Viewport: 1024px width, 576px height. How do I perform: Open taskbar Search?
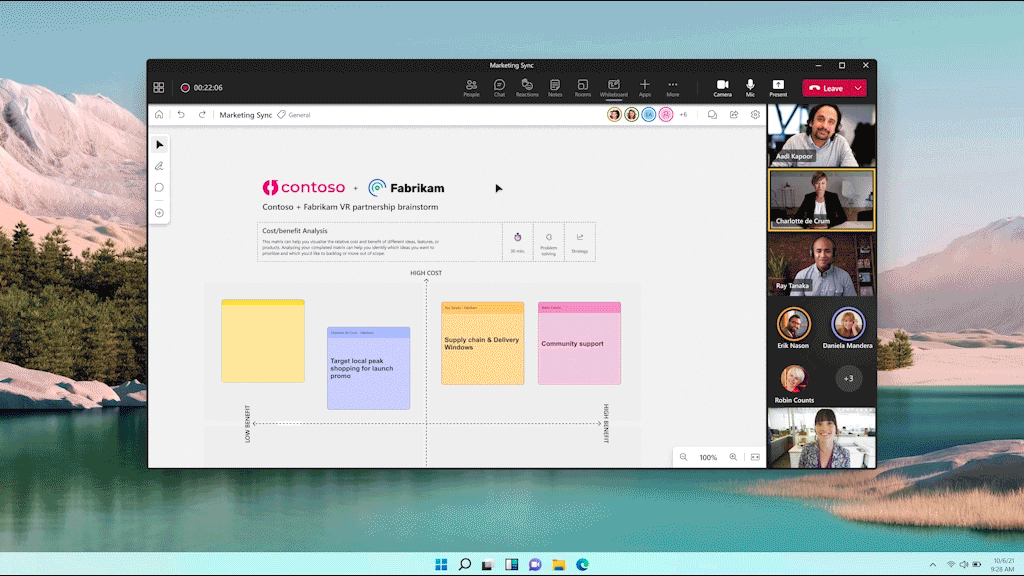click(x=465, y=564)
